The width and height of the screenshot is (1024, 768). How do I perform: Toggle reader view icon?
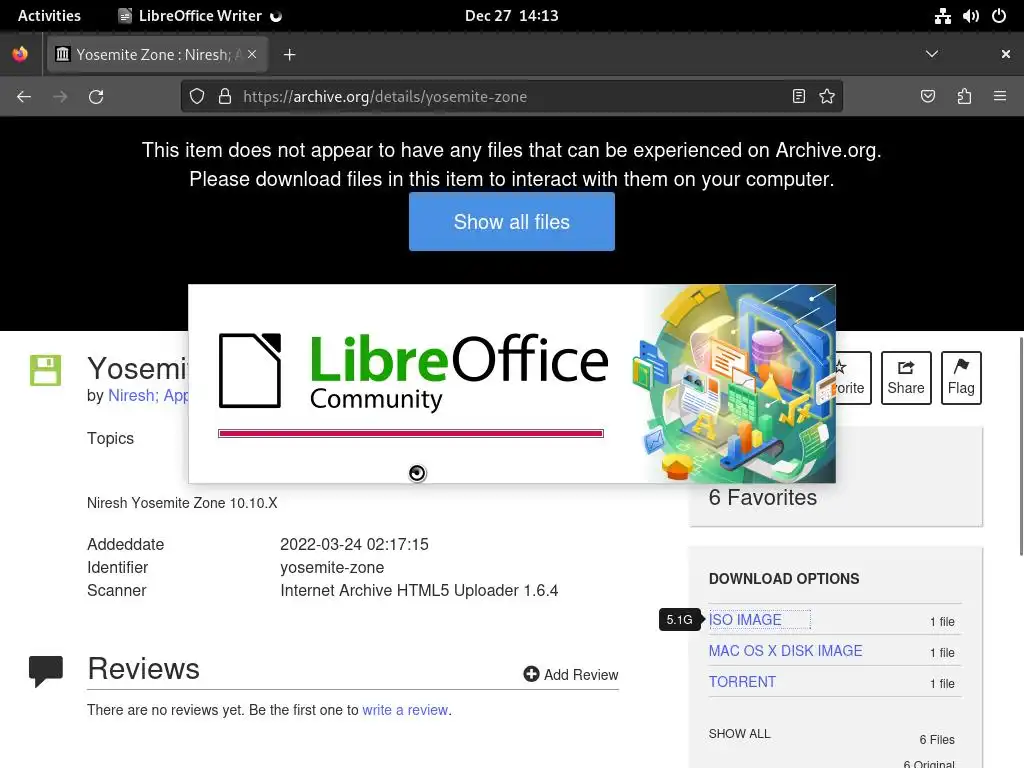(x=799, y=97)
